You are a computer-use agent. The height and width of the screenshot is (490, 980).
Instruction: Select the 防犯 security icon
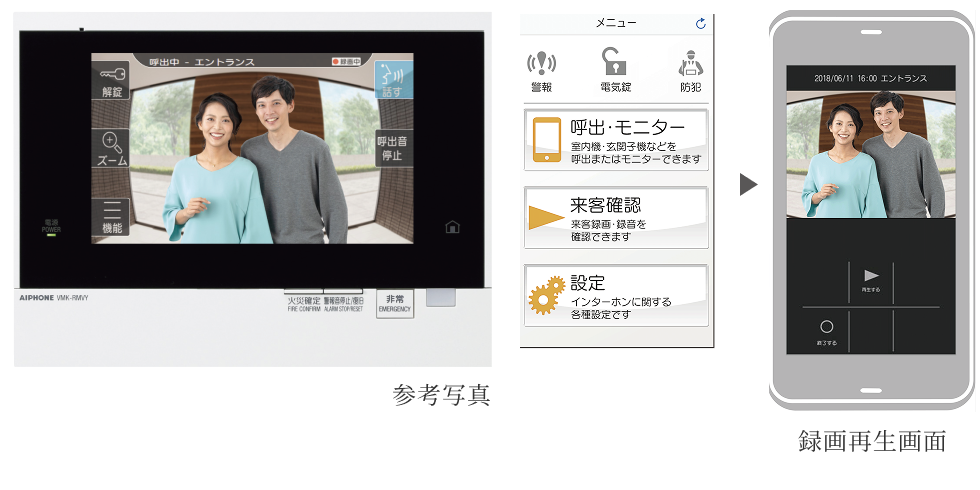(x=690, y=70)
